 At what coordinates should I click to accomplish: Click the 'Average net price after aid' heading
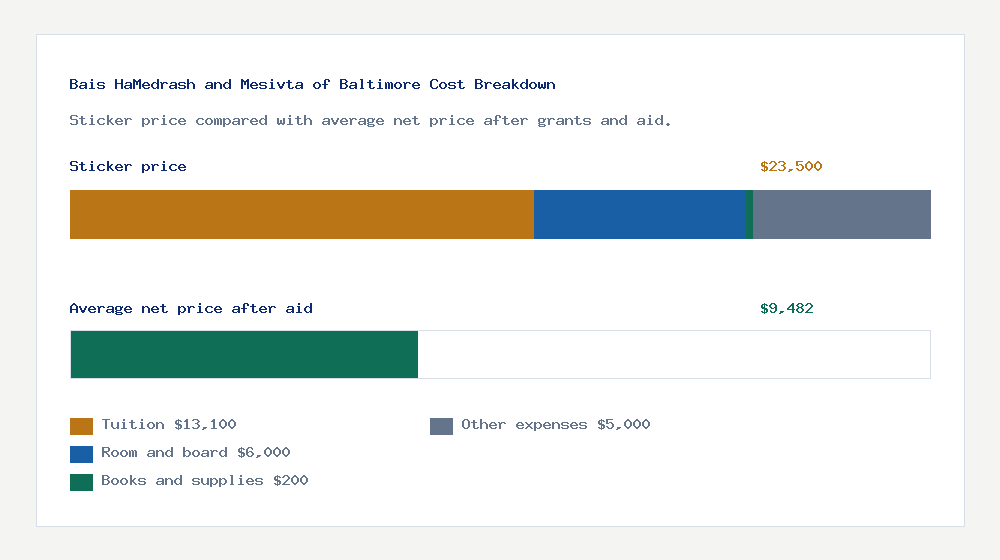(191, 309)
